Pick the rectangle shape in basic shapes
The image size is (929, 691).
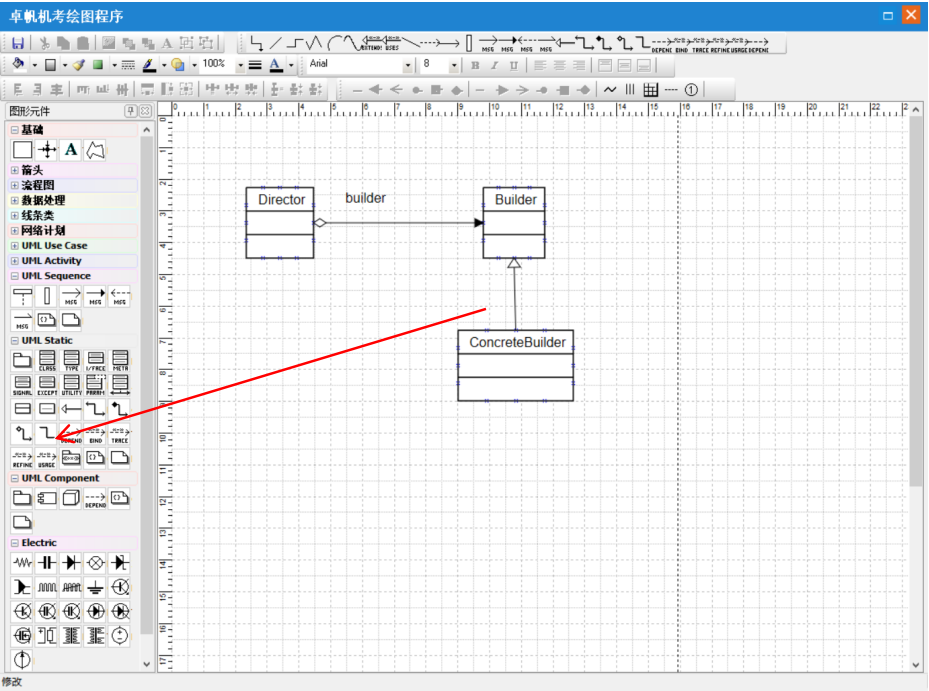[23, 150]
